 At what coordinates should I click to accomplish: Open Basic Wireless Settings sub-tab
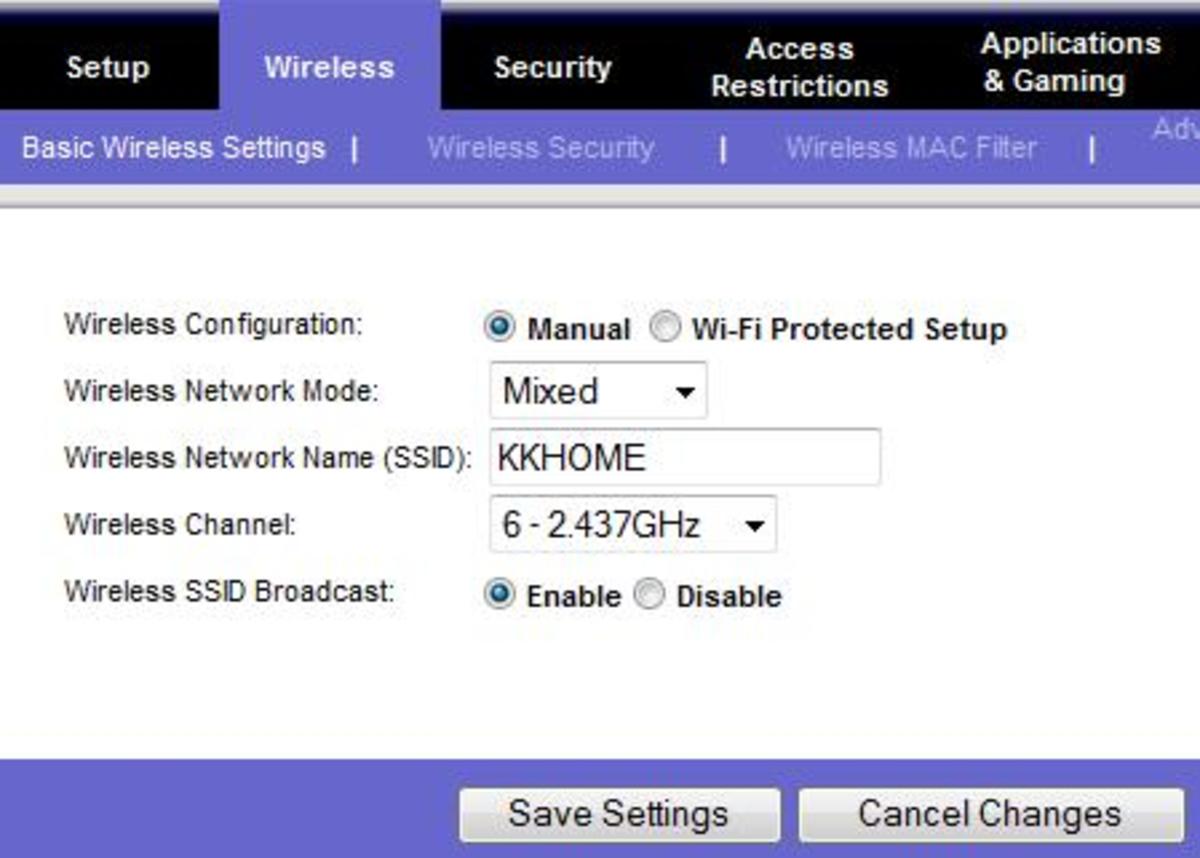click(x=173, y=148)
